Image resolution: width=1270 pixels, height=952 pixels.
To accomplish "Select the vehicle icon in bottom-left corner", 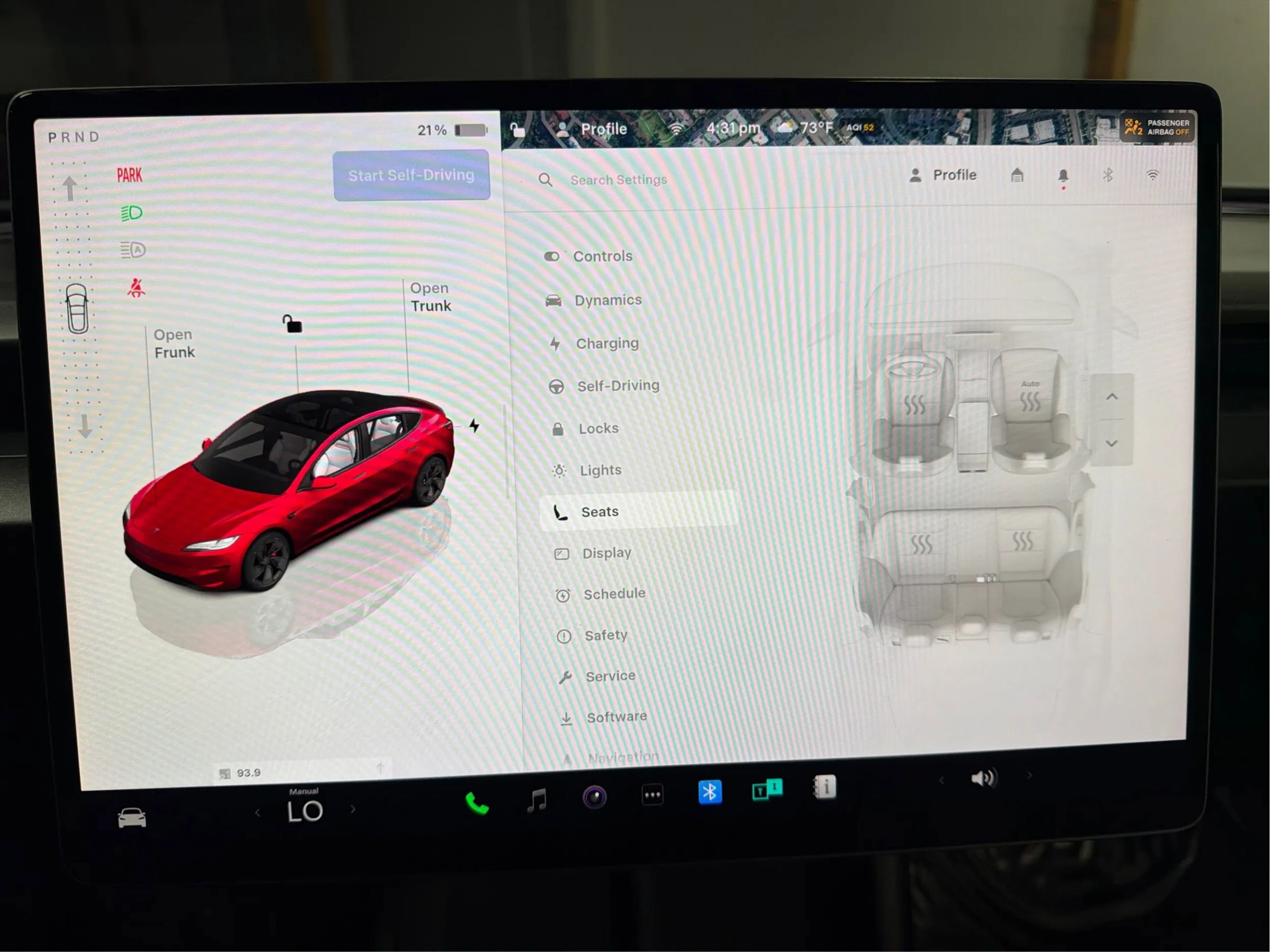I will tap(131, 817).
